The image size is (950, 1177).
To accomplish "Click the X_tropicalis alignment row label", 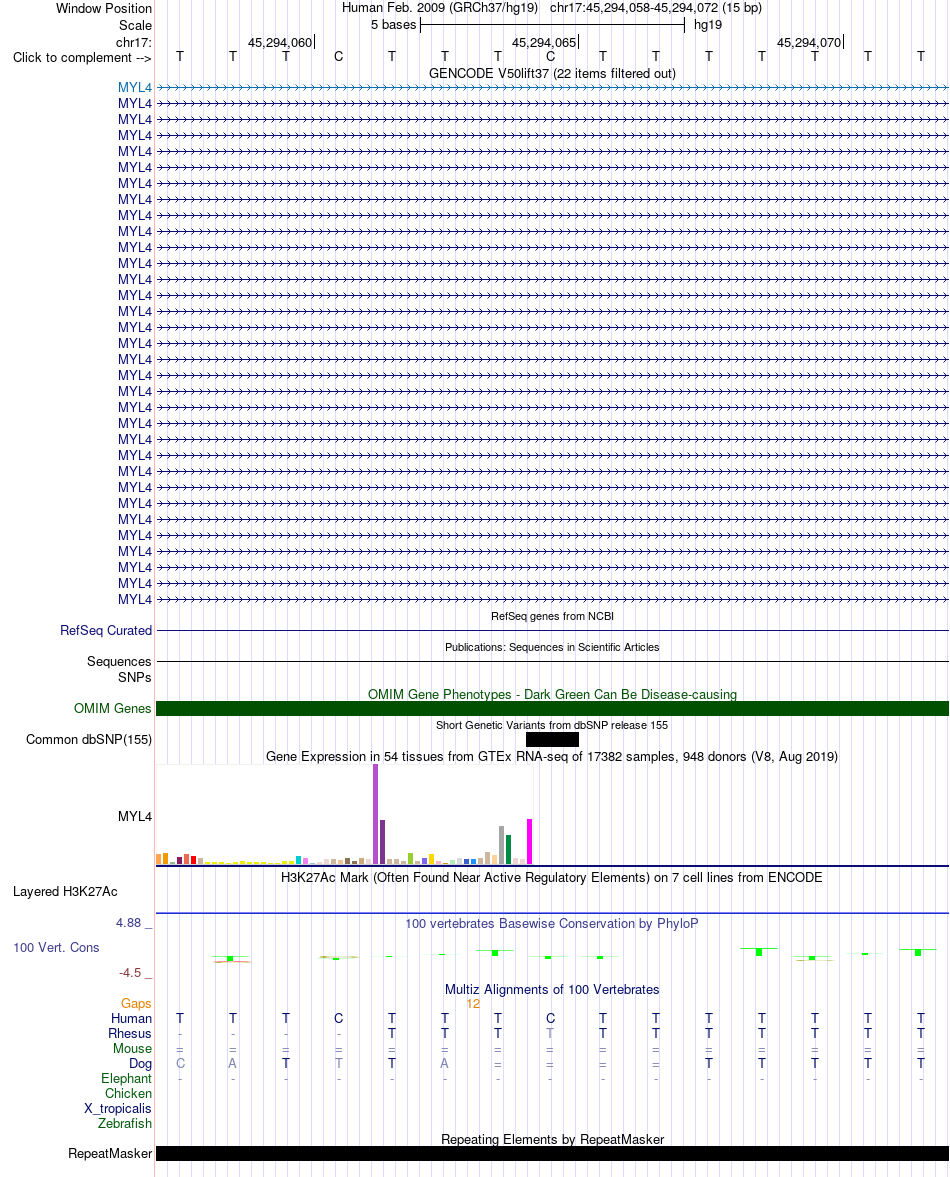I will pos(118,1109).
